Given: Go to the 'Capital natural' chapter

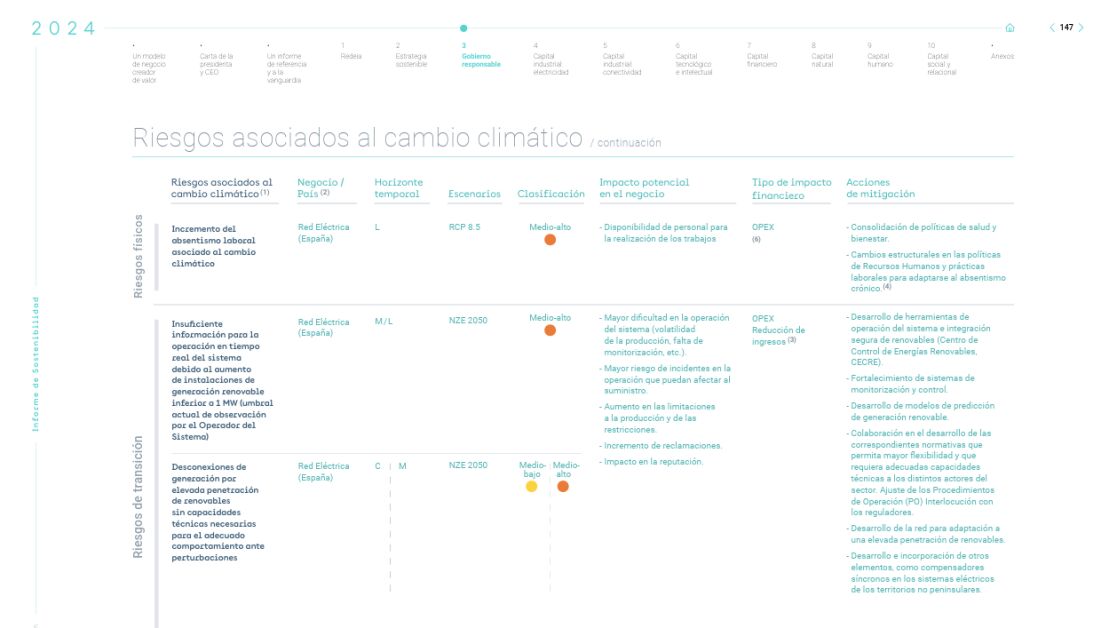Looking at the screenshot, I should (822, 60).
